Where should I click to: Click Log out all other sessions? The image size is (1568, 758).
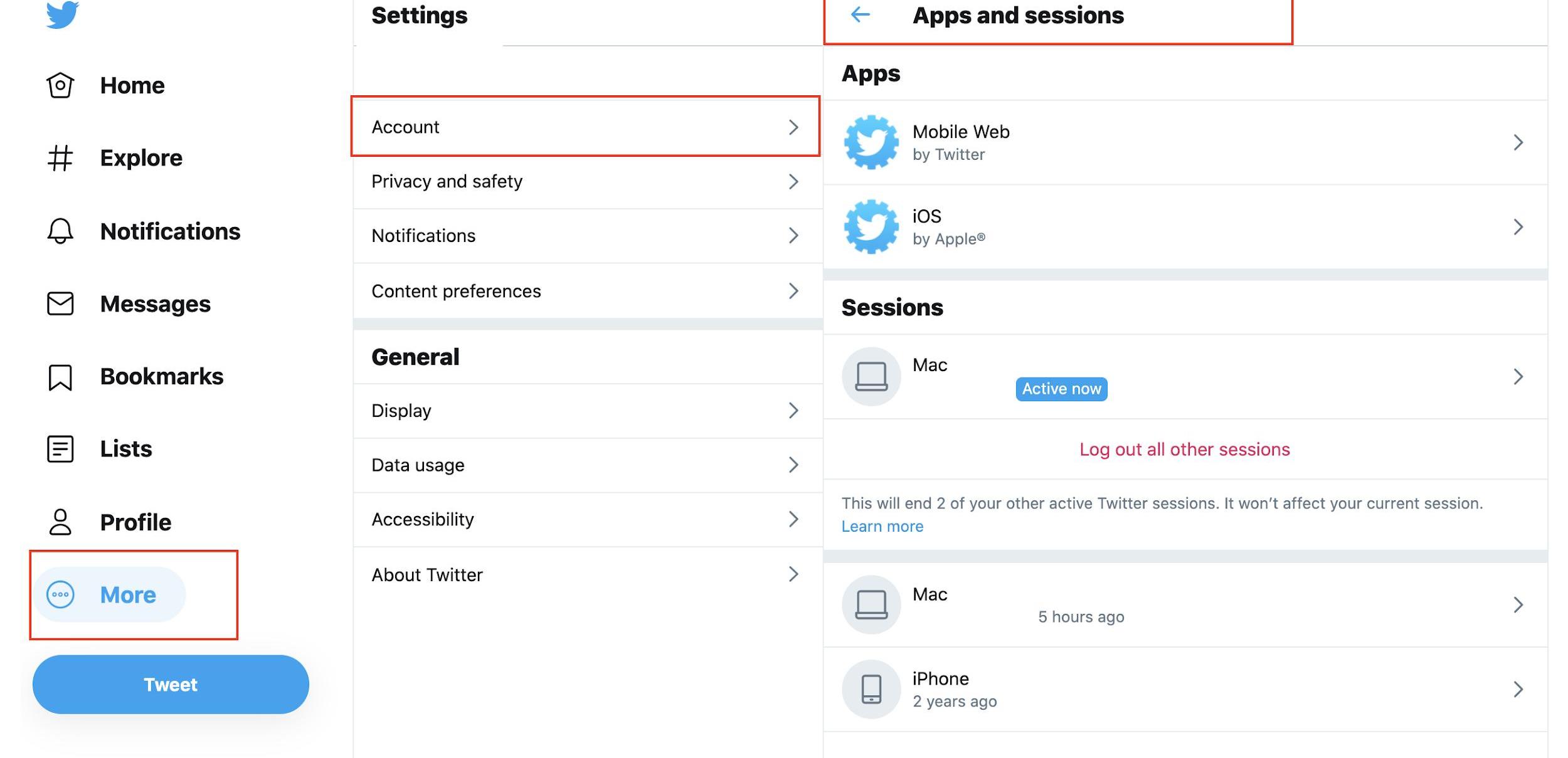pyautogui.click(x=1184, y=450)
